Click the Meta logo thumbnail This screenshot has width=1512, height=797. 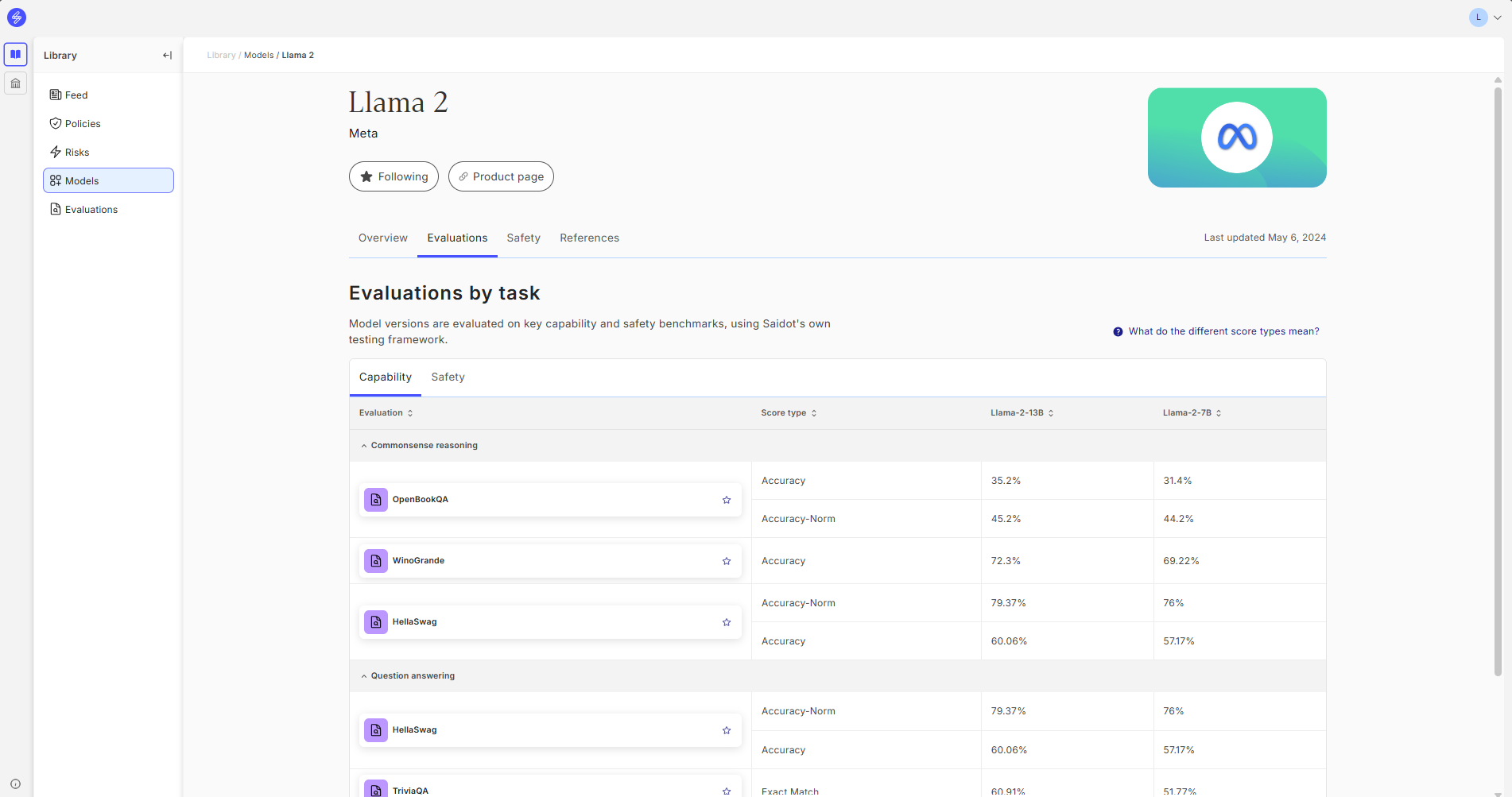point(1237,137)
